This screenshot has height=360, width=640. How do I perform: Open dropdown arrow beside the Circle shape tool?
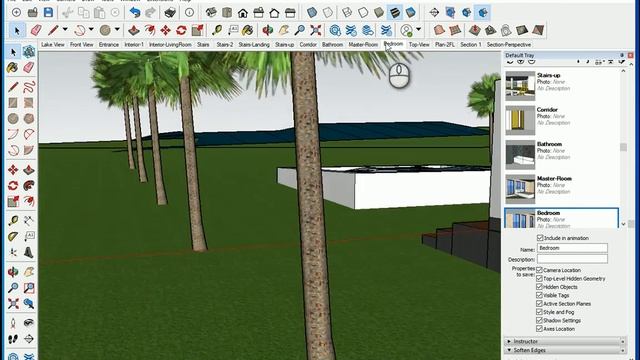pos(117,29)
